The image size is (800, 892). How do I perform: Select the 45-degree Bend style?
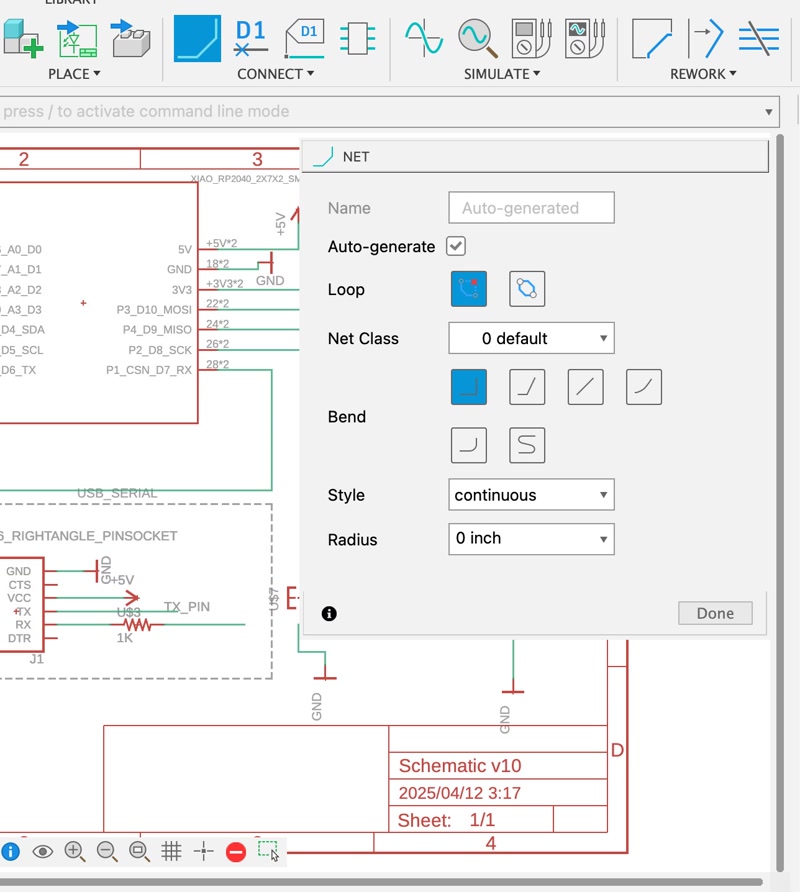[x=527, y=387]
